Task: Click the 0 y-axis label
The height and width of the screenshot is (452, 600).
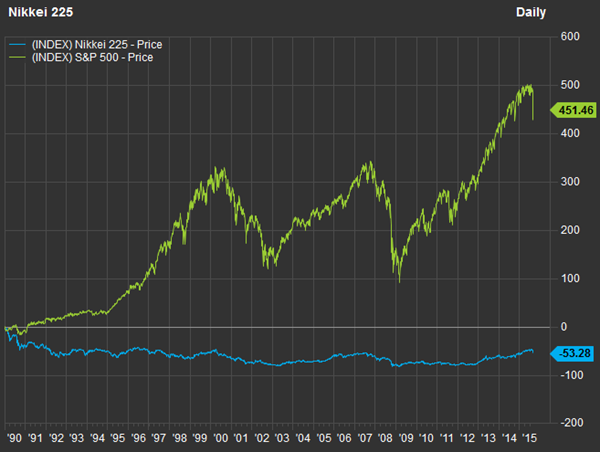Action: (564, 327)
